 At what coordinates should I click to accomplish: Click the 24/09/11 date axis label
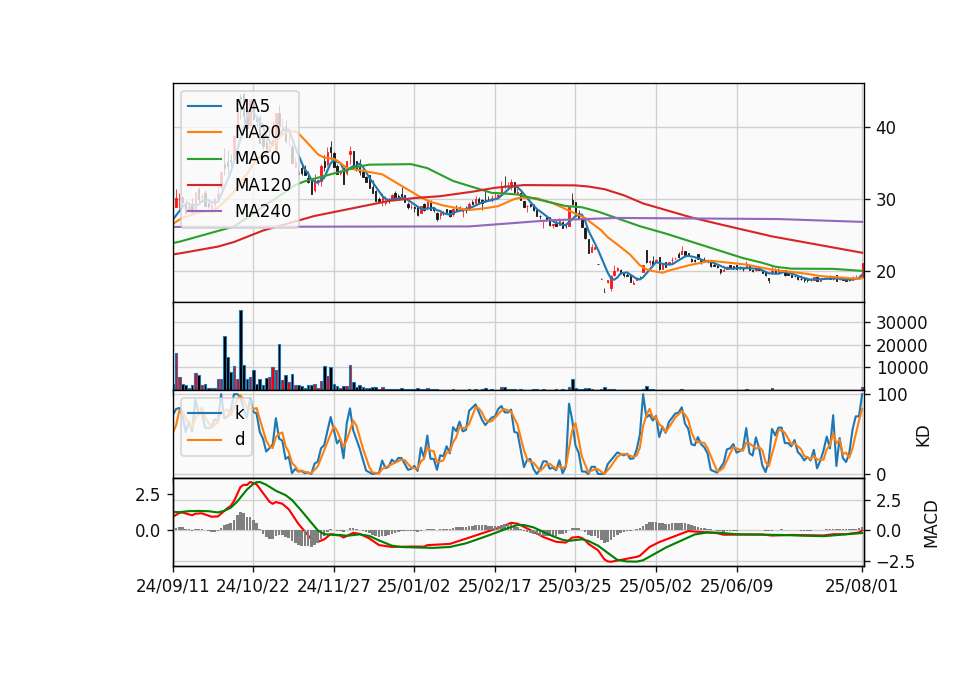tap(173, 586)
